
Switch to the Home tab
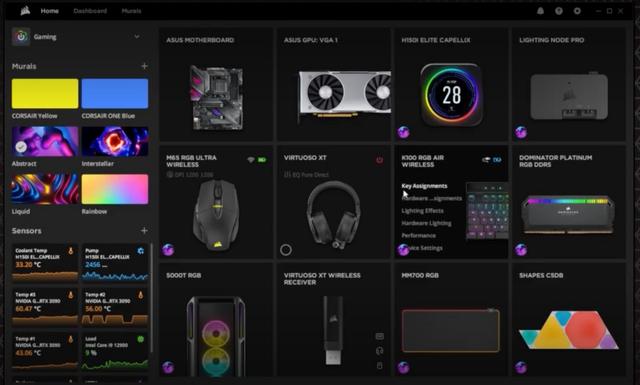[49, 11]
